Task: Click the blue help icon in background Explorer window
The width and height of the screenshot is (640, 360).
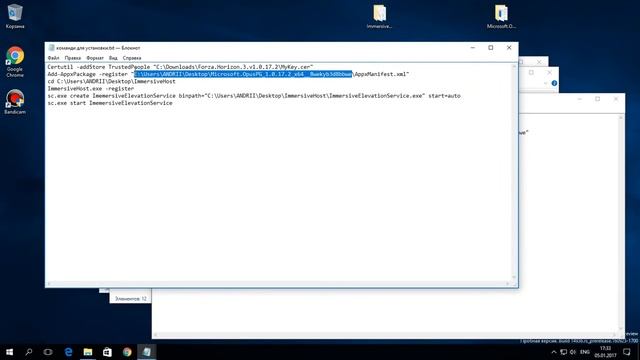Action: click(554, 83)
